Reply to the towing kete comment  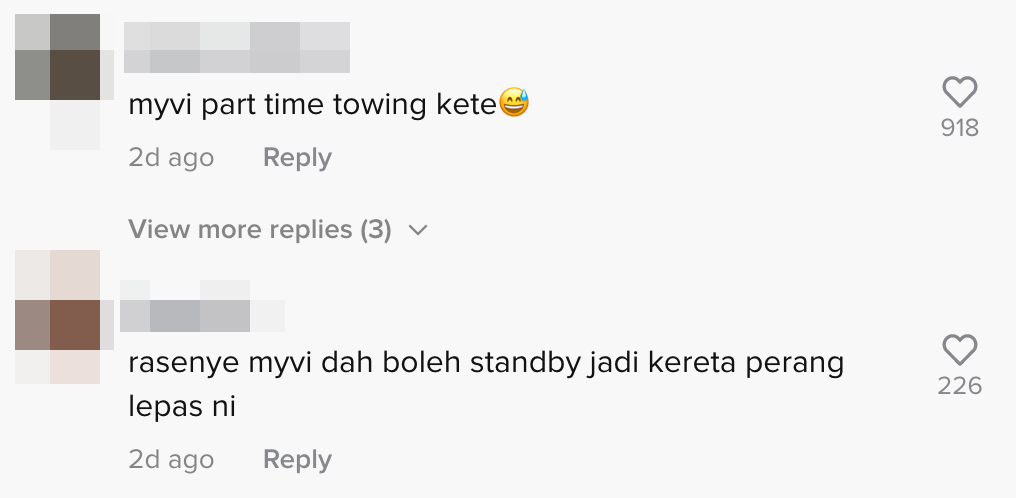(297, 157)
